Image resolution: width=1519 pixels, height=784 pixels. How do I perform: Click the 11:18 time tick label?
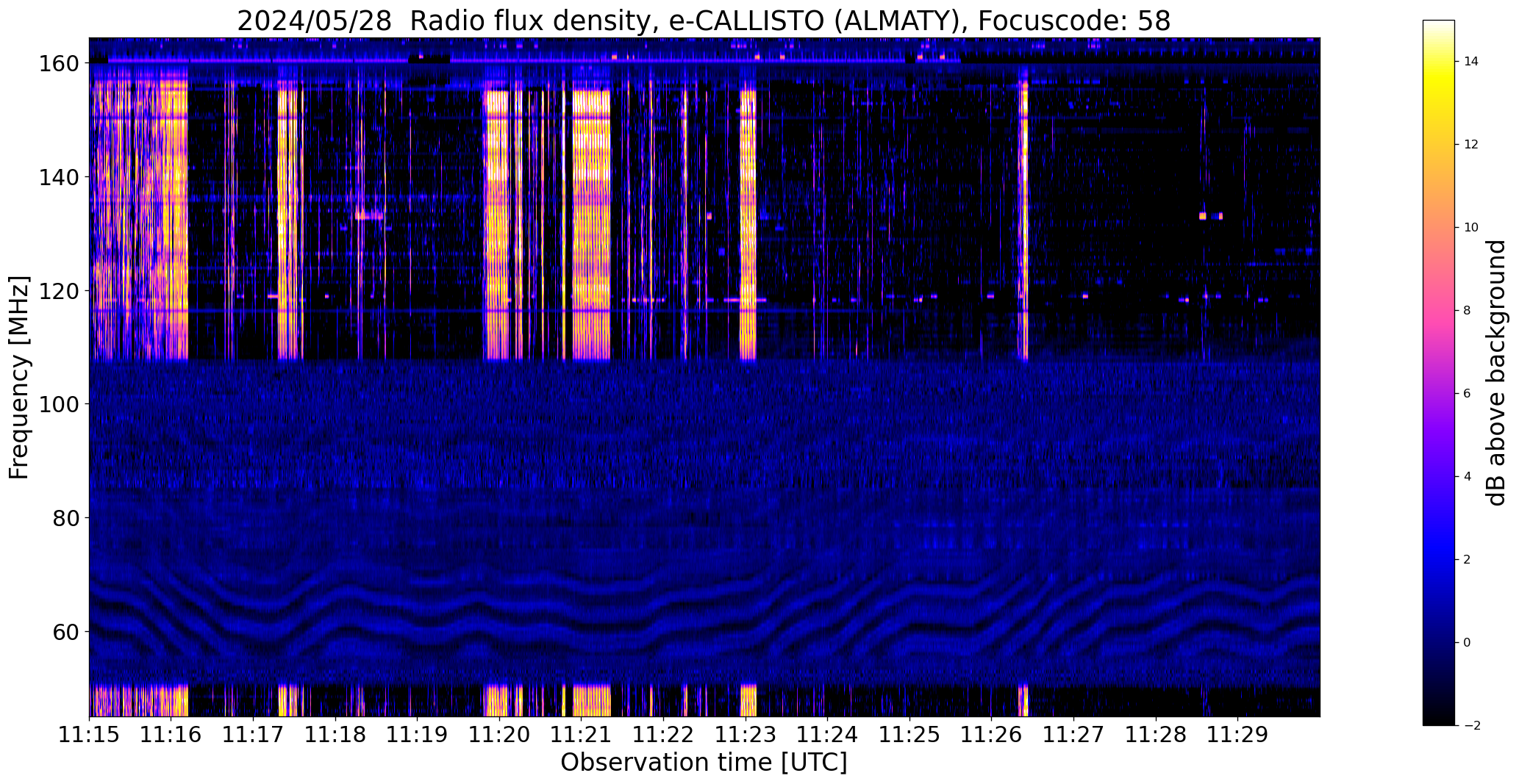pos(335,734)
